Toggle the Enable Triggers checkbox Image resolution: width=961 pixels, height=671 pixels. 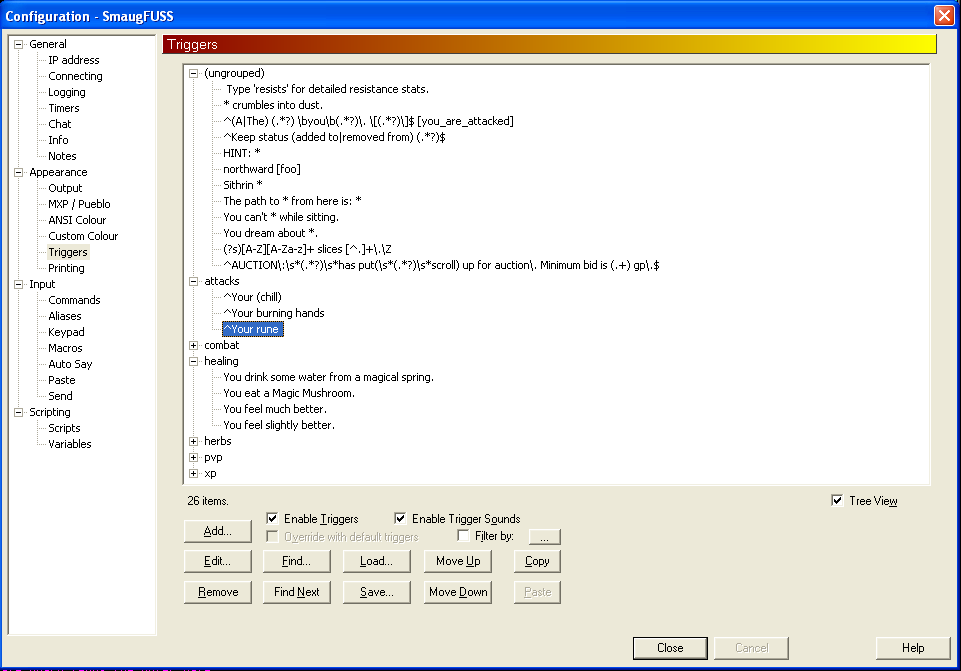[x=273, y=518]
